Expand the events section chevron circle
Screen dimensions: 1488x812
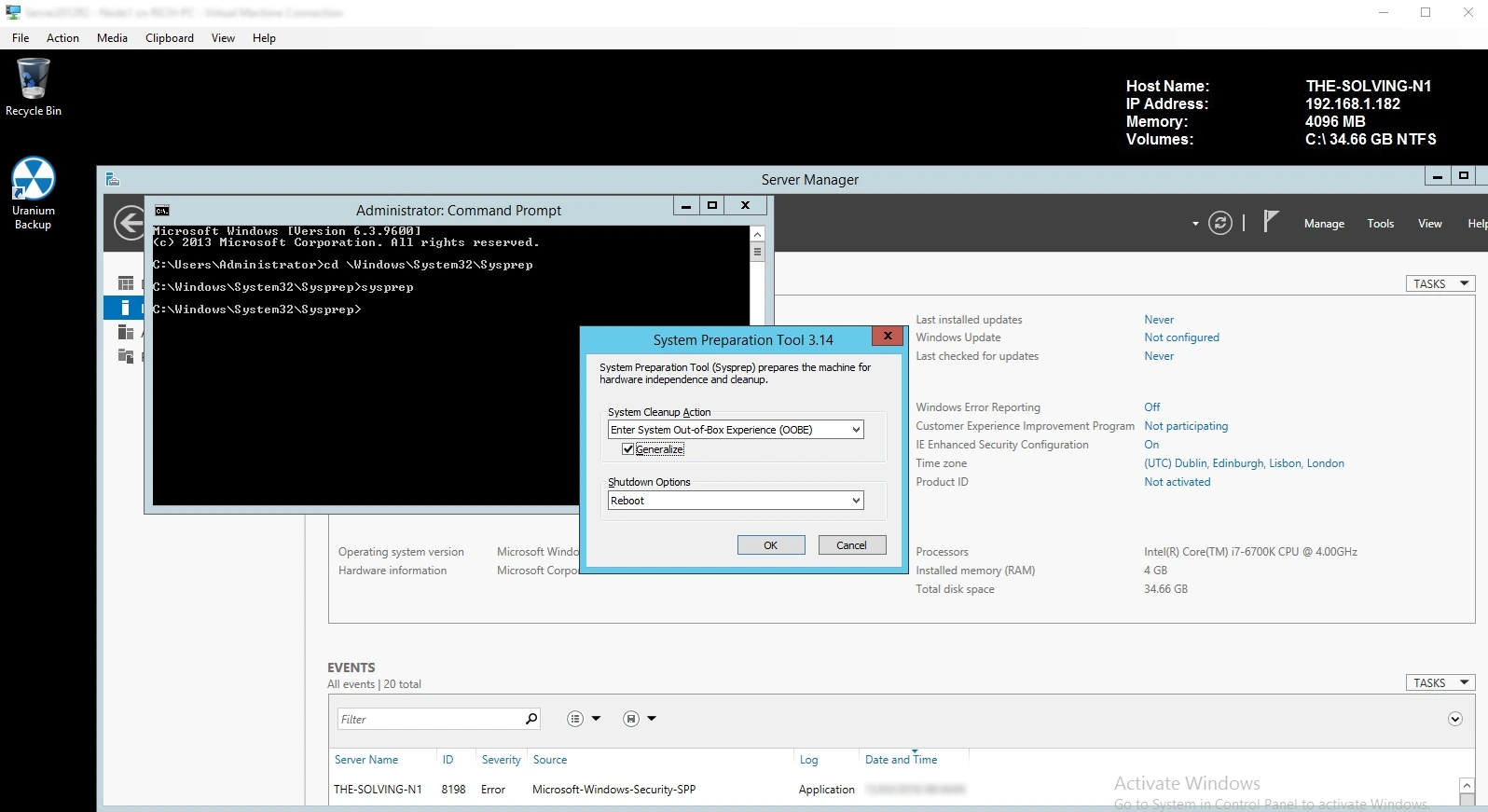click(1455, 719)
